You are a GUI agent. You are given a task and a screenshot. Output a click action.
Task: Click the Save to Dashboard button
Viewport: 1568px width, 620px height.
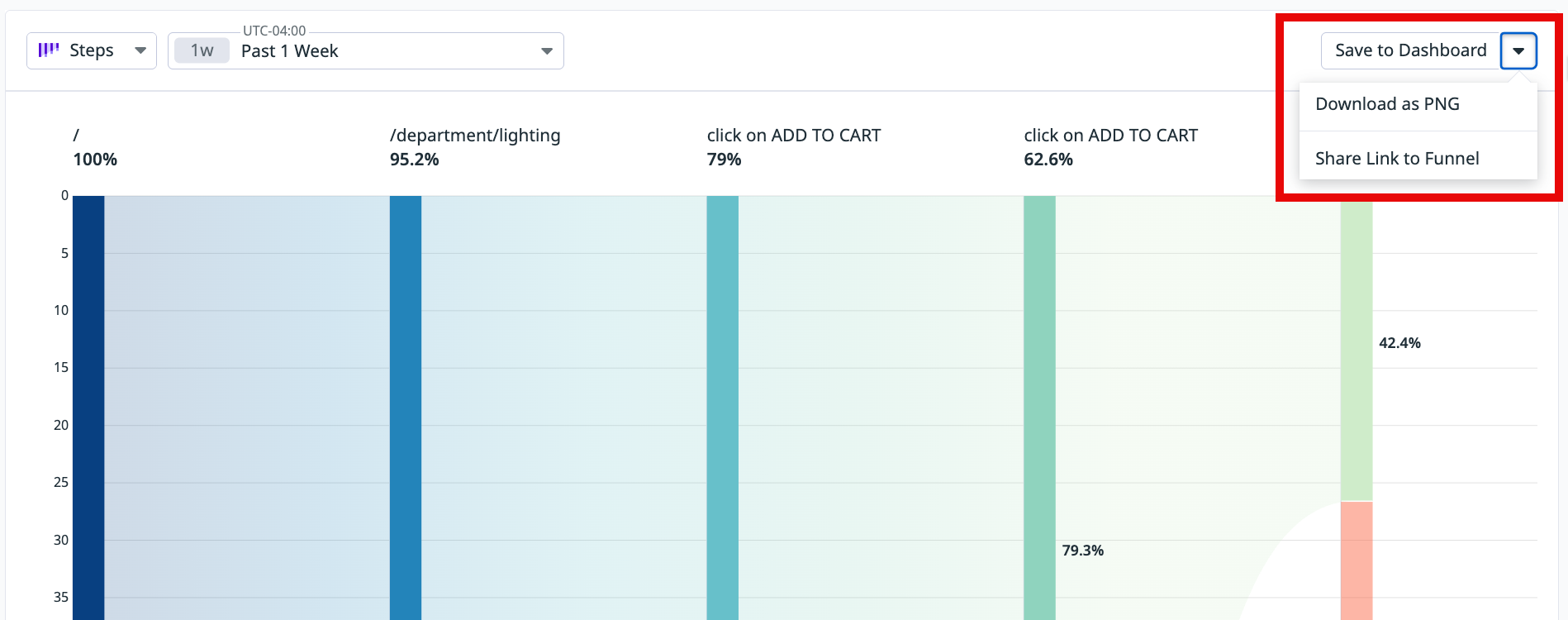click(1410, 50)
